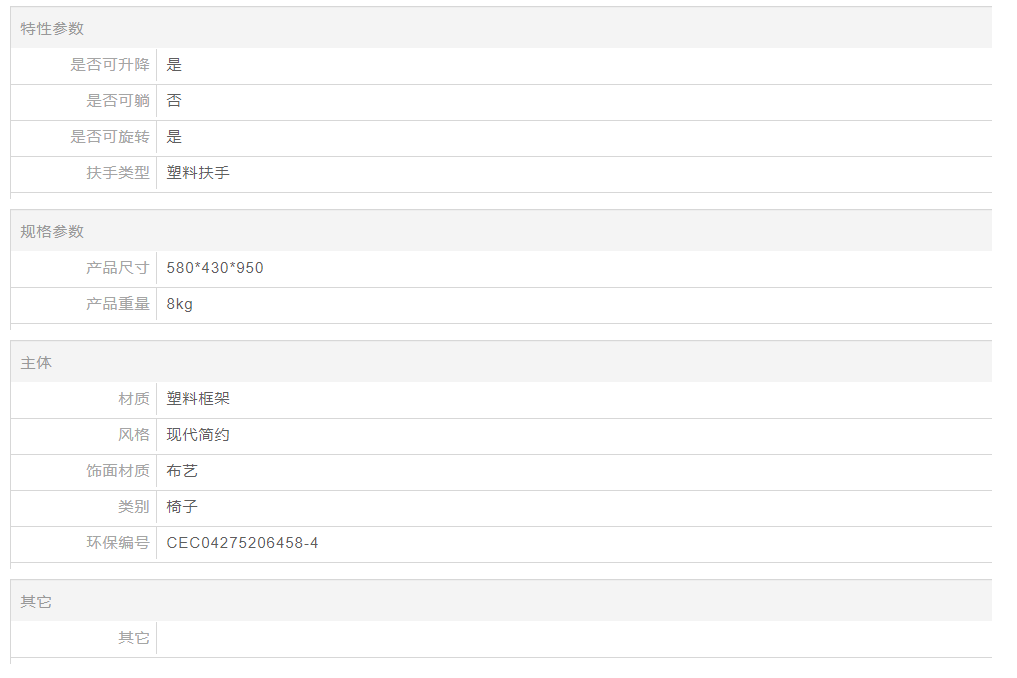Select the 现代简约 style value
This screenshot has height=678, width=1017.
coord(198,435)
